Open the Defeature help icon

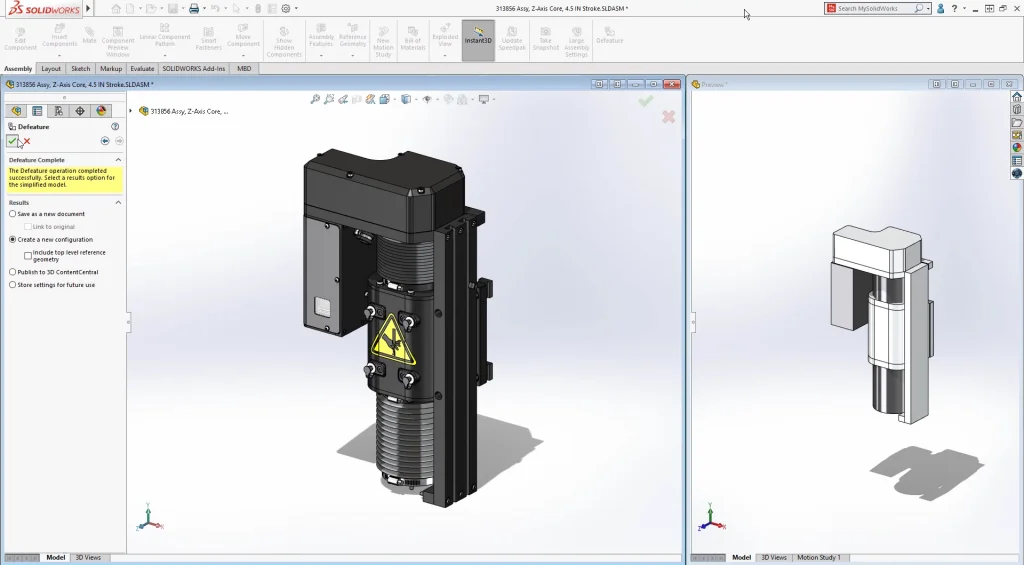click(x=115, y=127)
